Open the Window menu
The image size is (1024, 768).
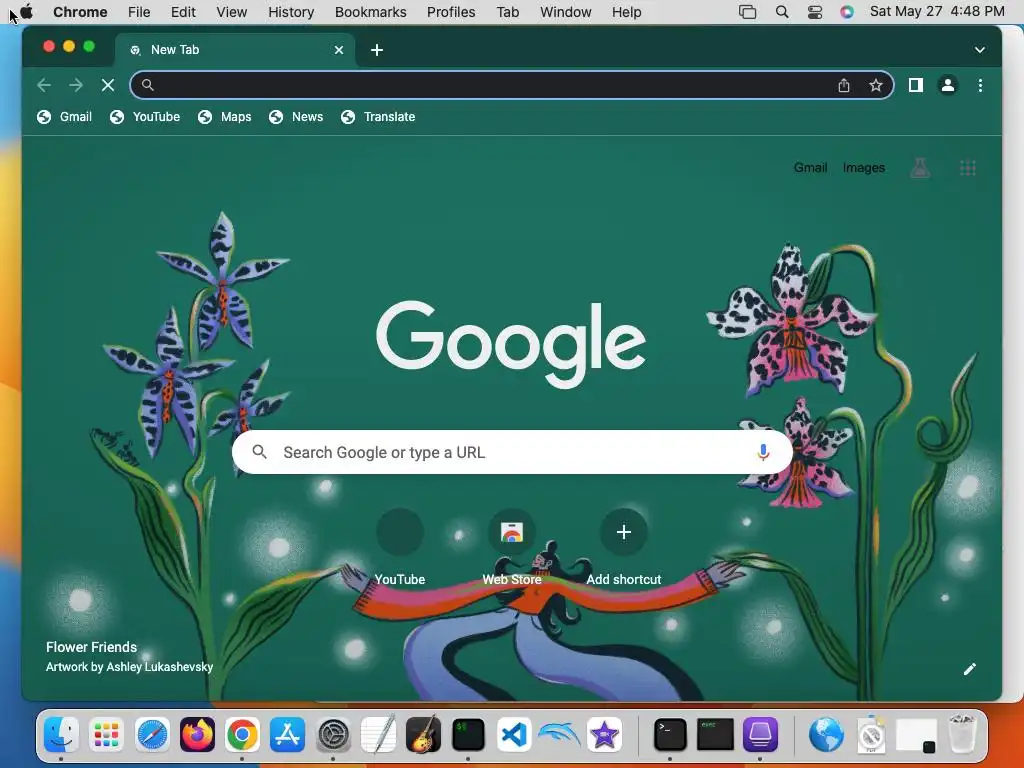(566, 12)
